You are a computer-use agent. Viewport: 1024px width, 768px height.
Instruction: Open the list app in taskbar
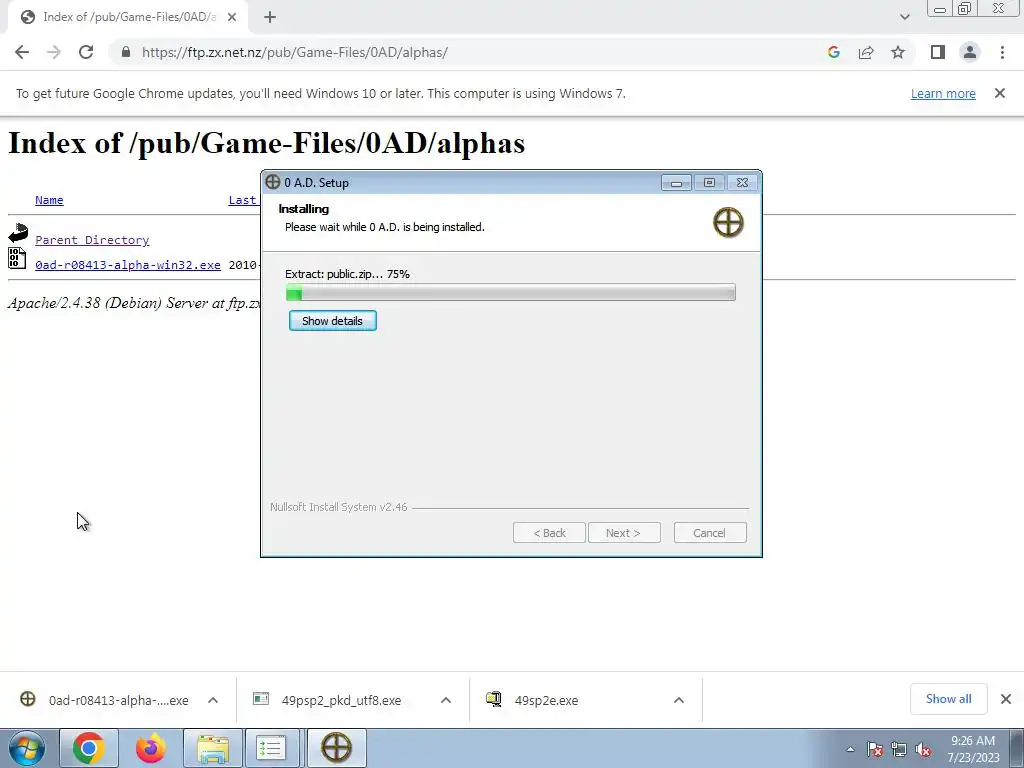[x=270, y=748]
